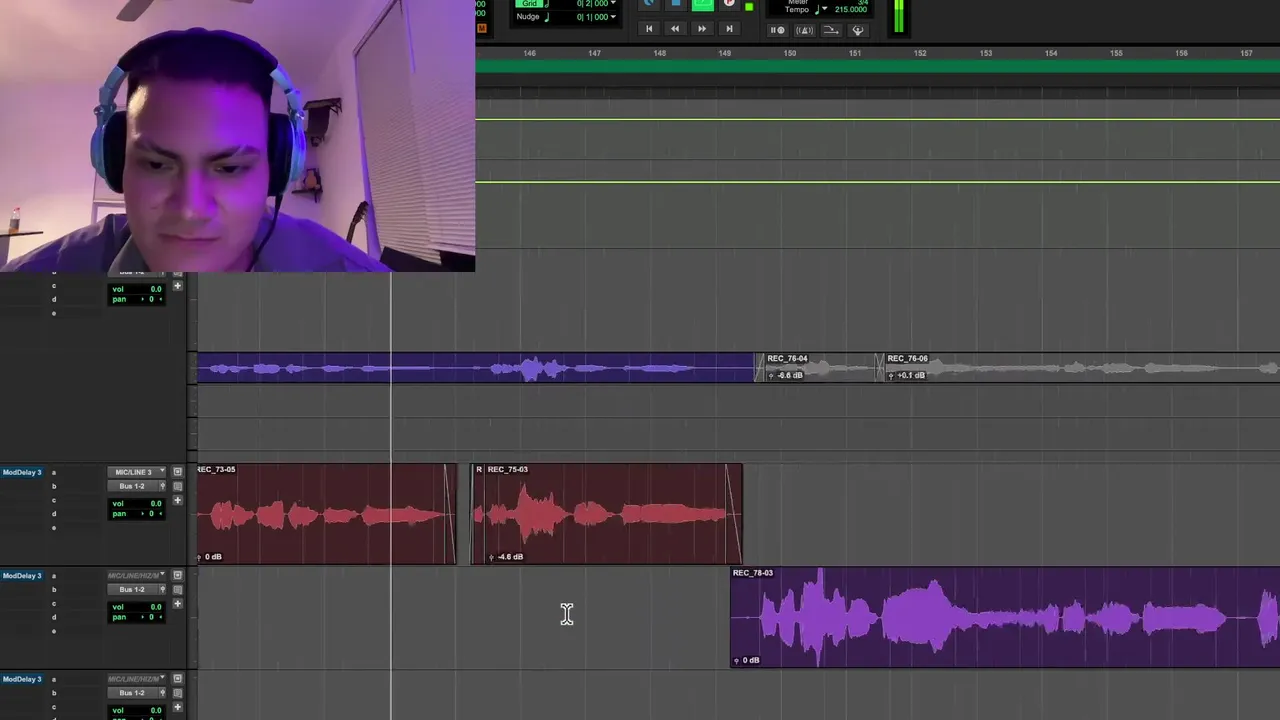
Task: Click the Go to End transport button
Action: tap(729, 29)
